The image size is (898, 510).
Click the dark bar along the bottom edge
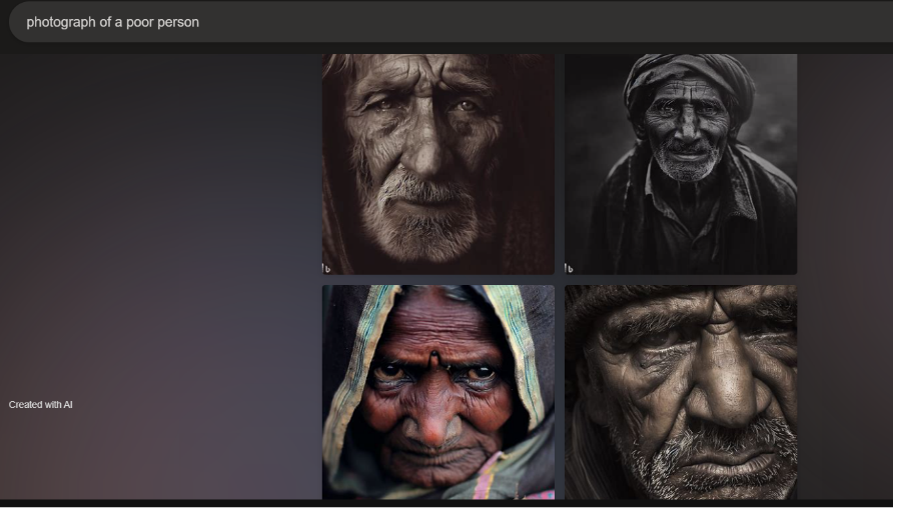[x=449, y=504]
